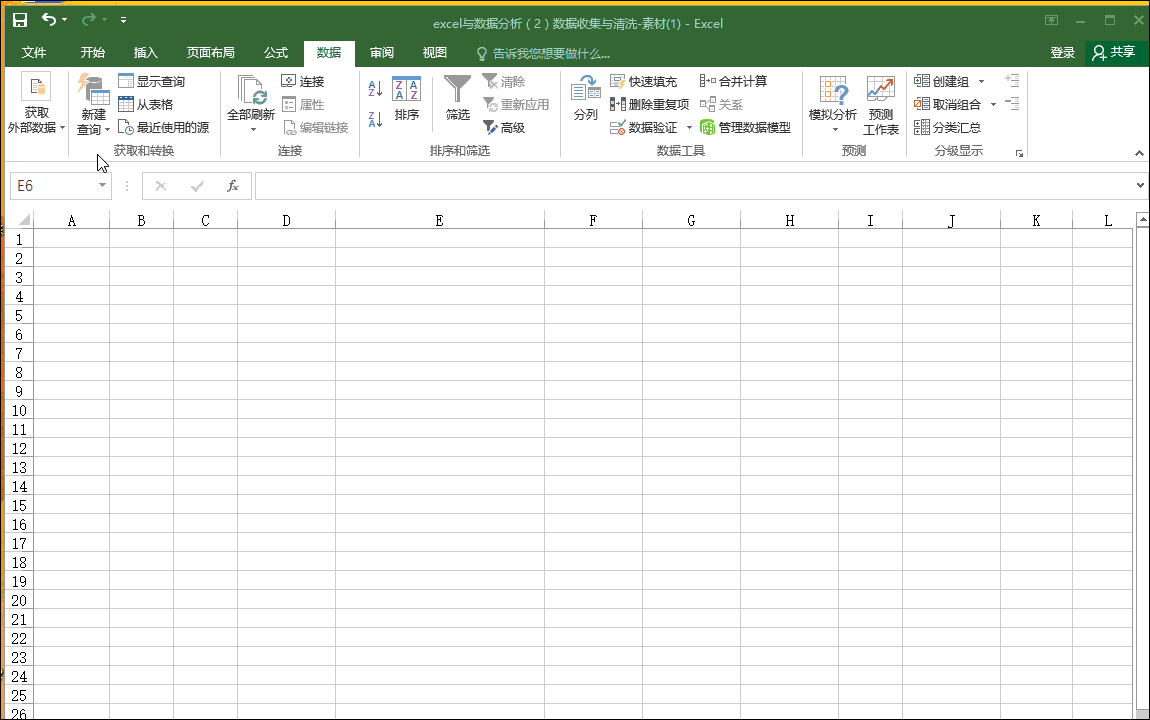
Task: Open the File (文件) tab
Action: (x=34, y=53)
